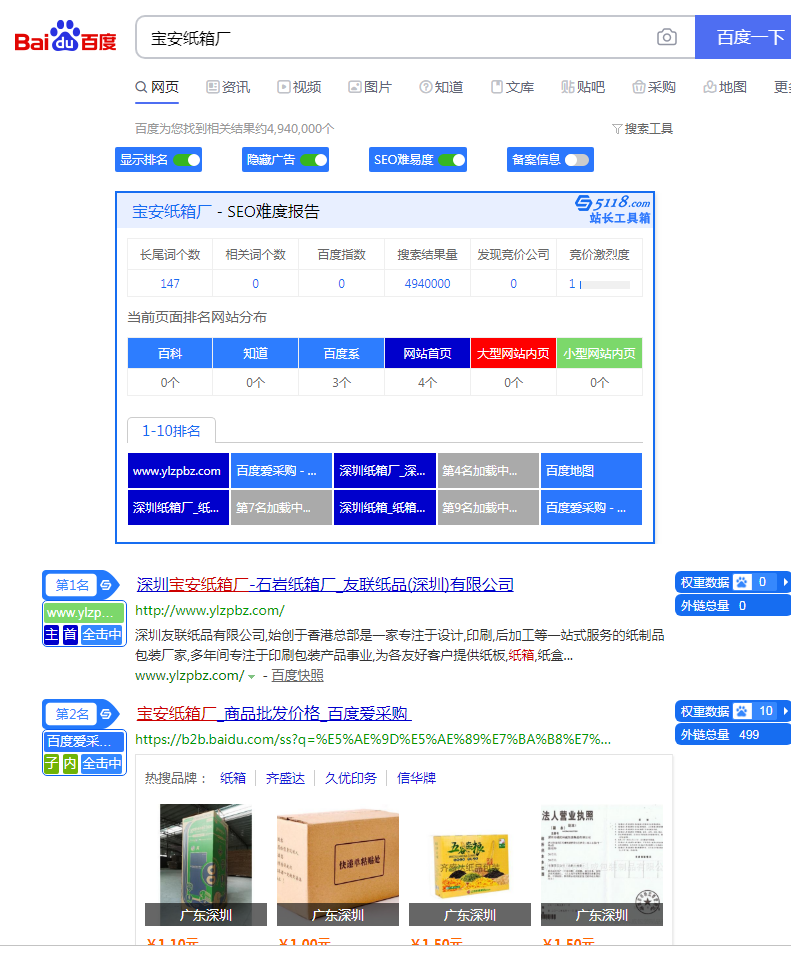Open the 知道 tab

coord(441,87)
